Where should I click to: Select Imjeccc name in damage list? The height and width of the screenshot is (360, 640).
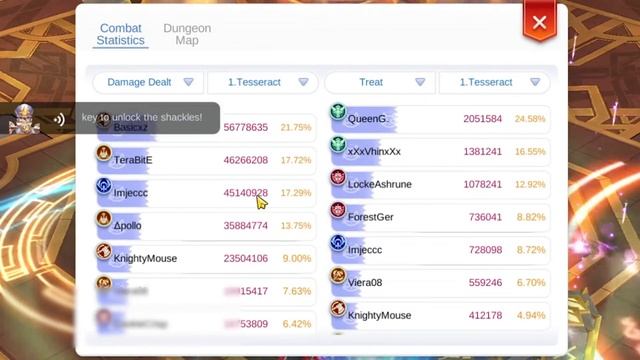click(131, 193)
